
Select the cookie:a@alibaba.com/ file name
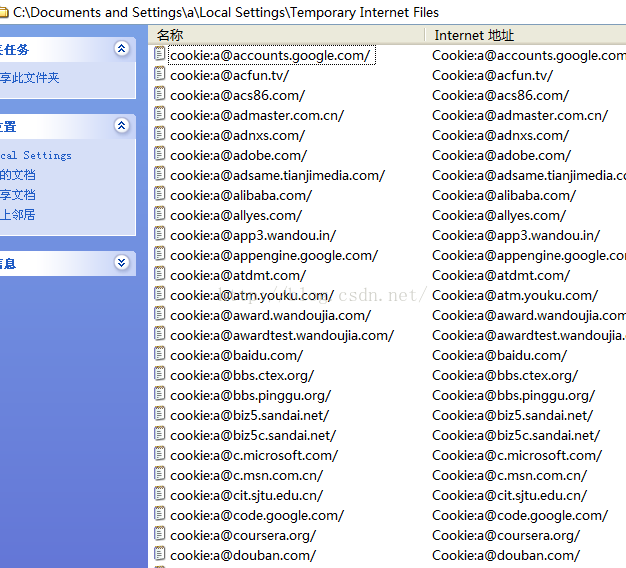241,195
